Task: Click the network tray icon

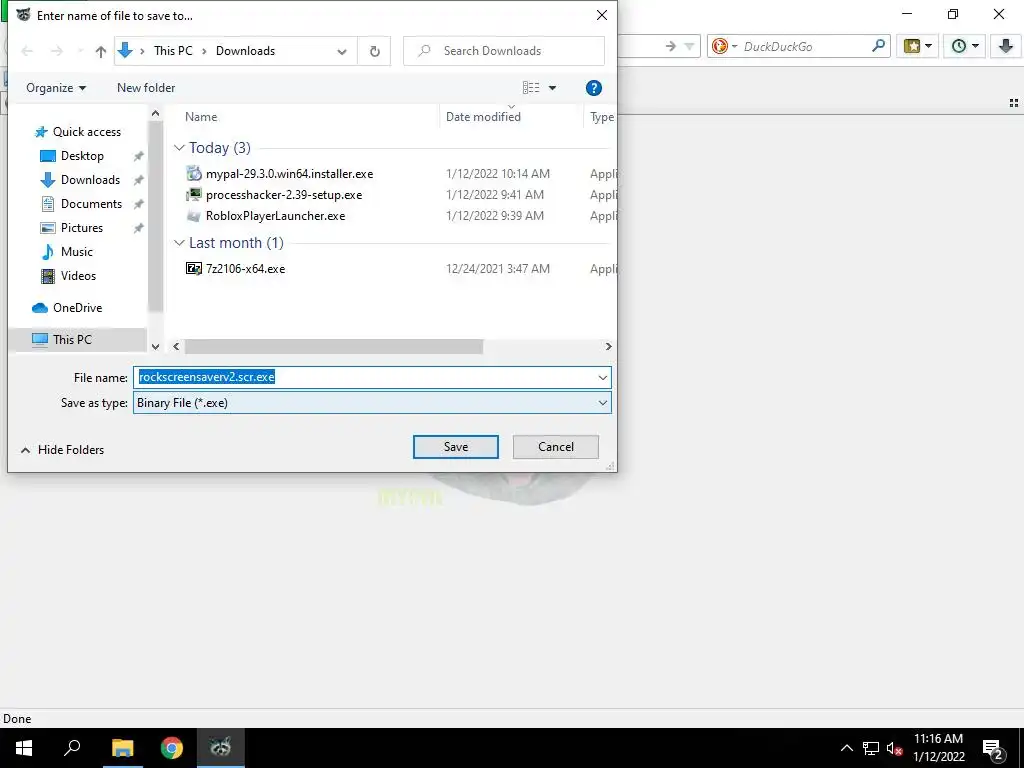Action: (x=871, y=748)
